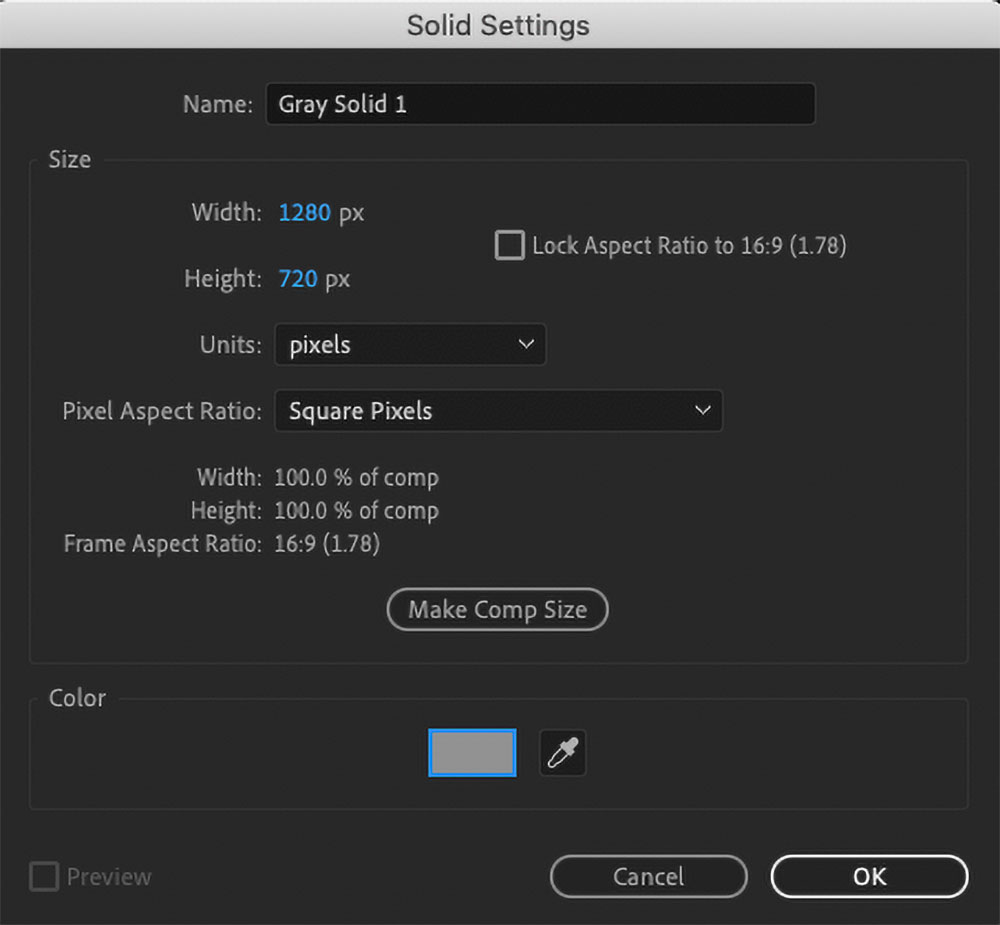Click the Name field containing Gray Solid 1

click(540, 104)
